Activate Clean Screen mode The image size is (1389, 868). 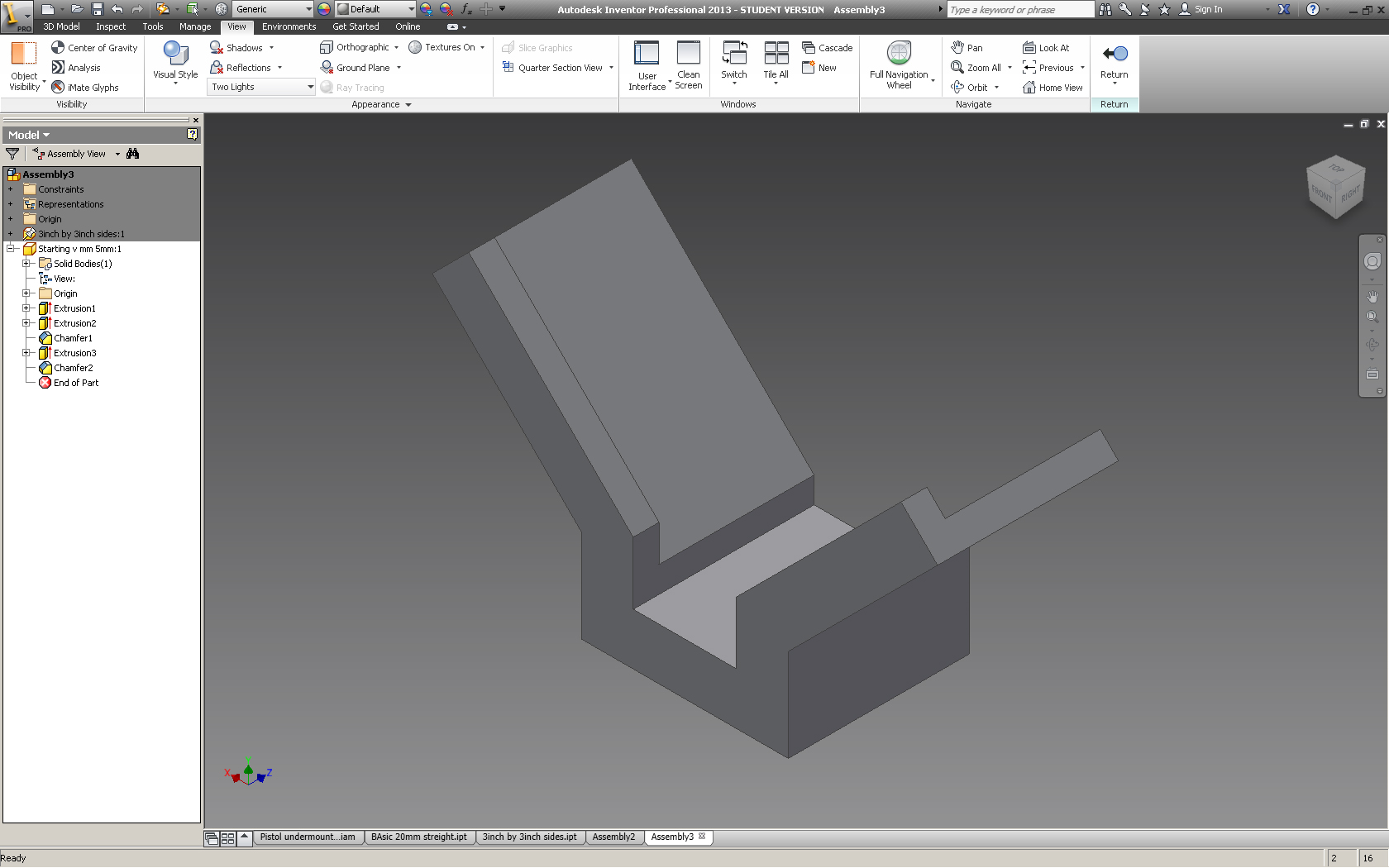click(x=689, y=65)
